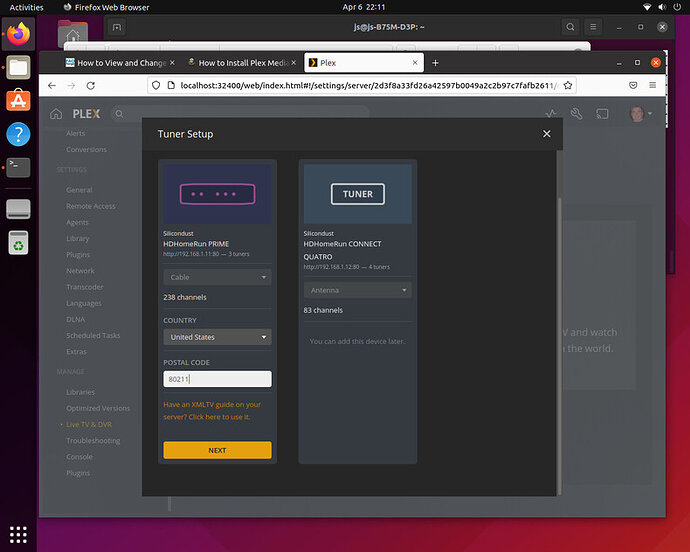The width and height of the screenshot is (690, 552).
Task: Open Library settings in sidebar
Action: coord(78,239)
